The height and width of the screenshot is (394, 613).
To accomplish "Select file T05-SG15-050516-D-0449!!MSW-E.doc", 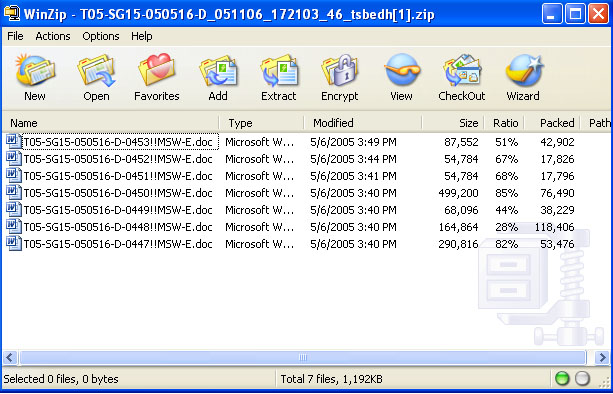I will (118, 210).
